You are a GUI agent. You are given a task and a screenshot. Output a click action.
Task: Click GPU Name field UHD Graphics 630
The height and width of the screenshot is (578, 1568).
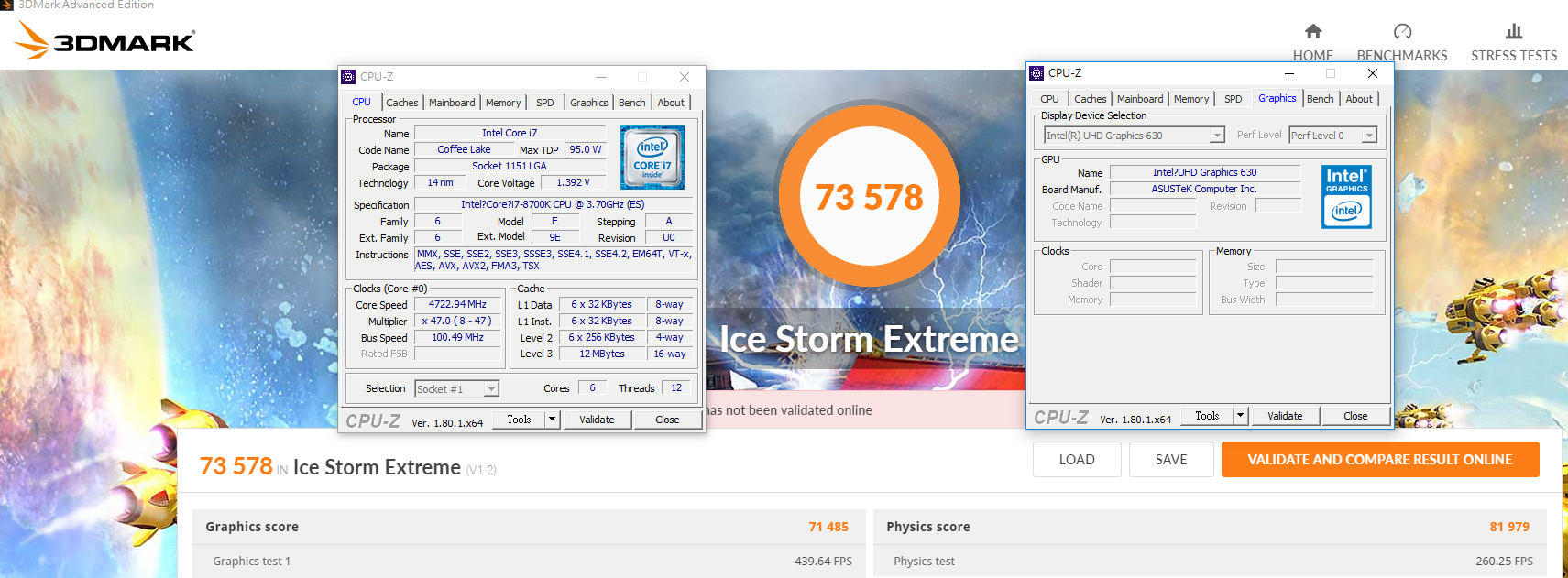point(1204,172)
